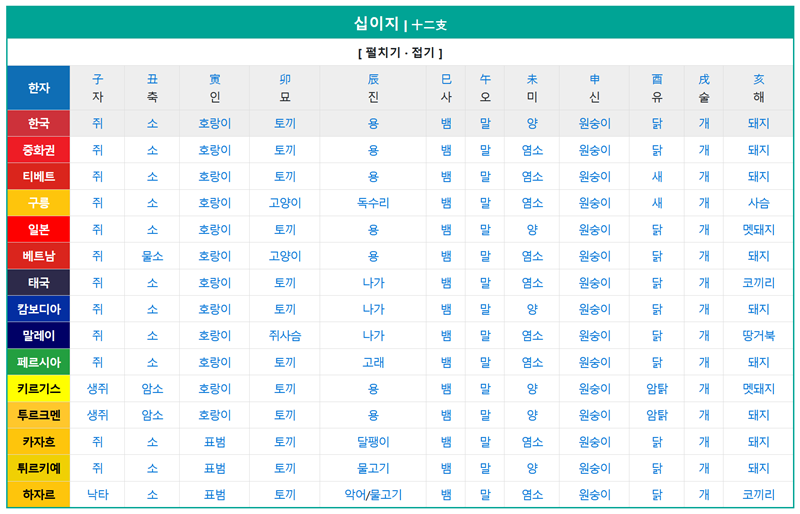The height and width of the screenshot is (514, 800).
Task: Open 염소 link in 중화권 row
Action: point(532,150)
